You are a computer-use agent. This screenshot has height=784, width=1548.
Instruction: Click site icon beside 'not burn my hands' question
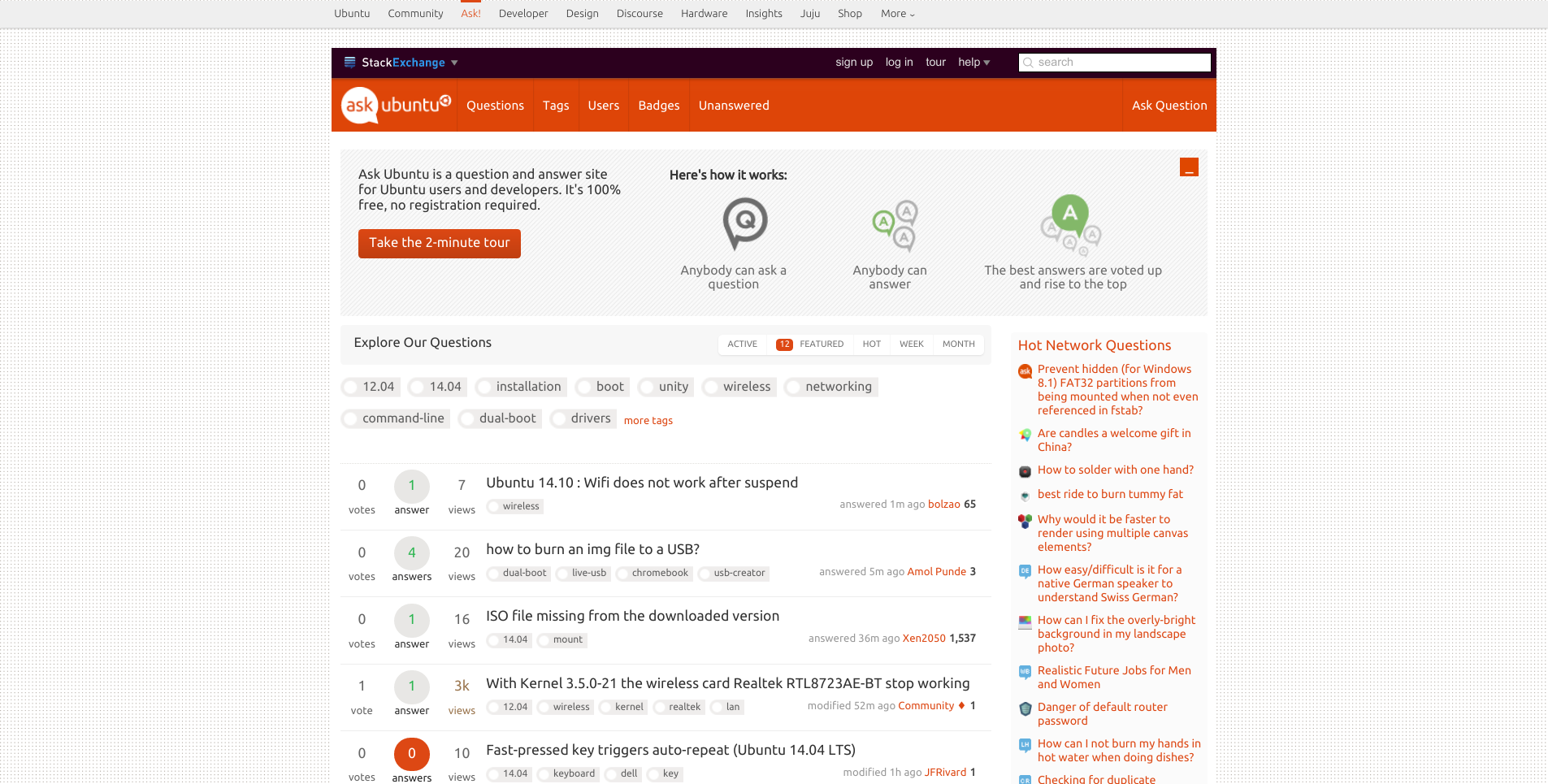click(x=1025, y=745)
